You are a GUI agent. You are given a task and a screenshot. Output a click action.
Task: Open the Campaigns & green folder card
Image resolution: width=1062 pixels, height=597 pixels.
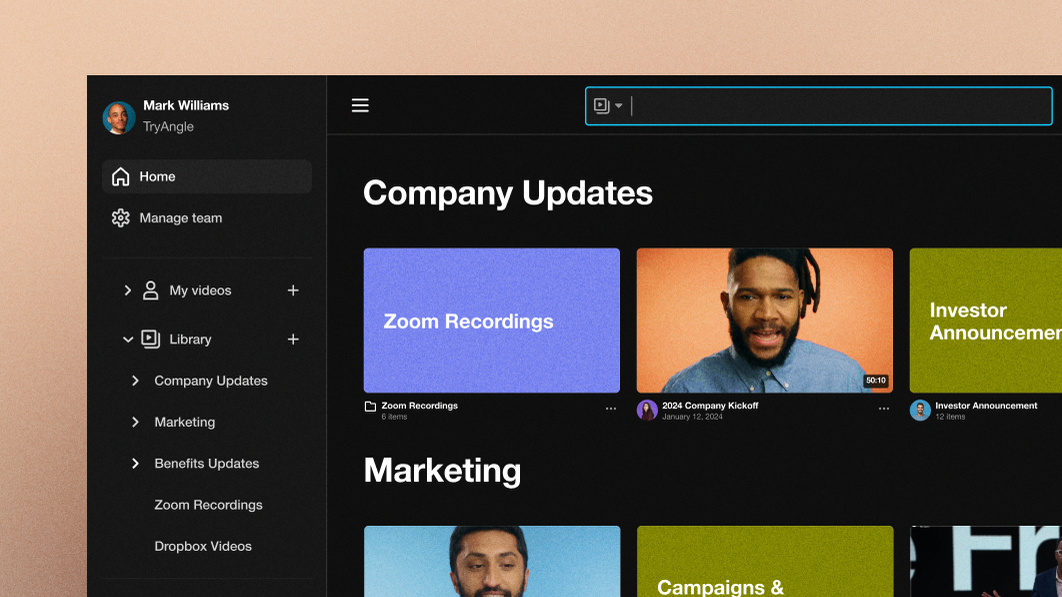pyautogui.click(x=765, y=561)
